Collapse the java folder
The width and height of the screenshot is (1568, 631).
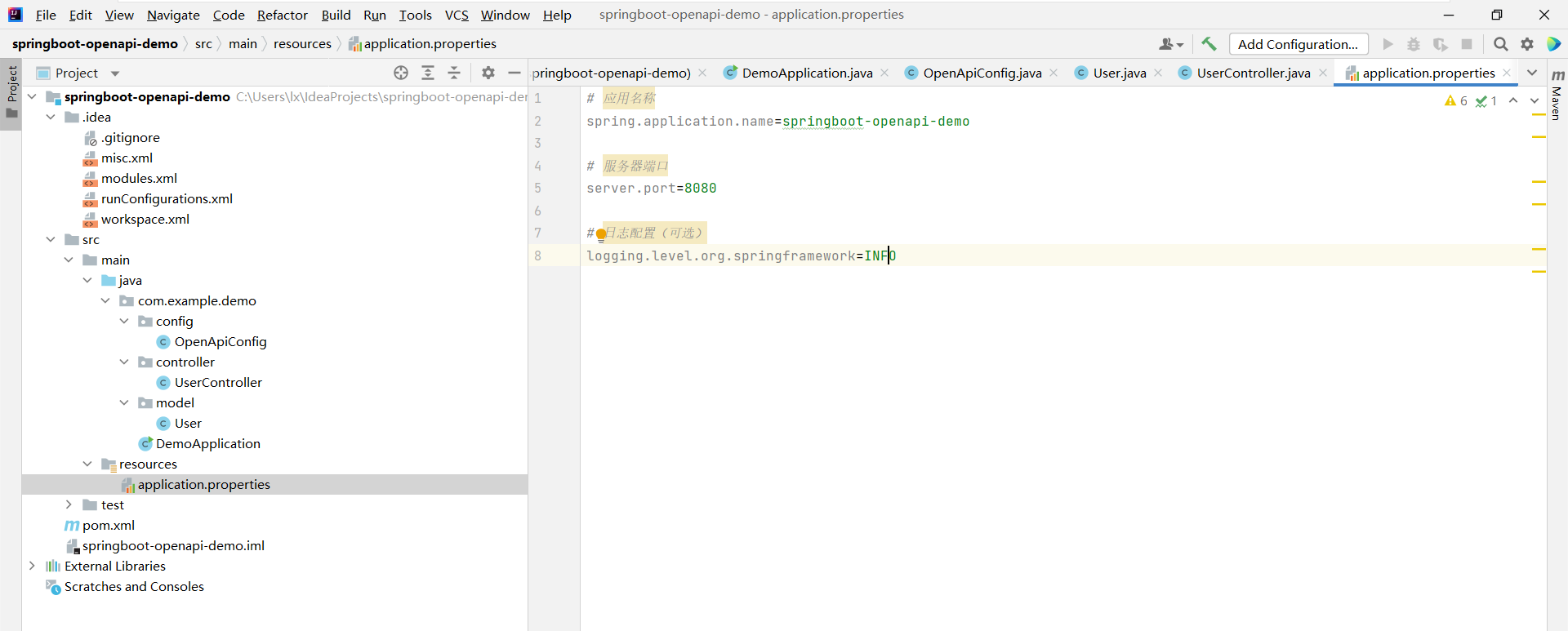coord(87,280)
